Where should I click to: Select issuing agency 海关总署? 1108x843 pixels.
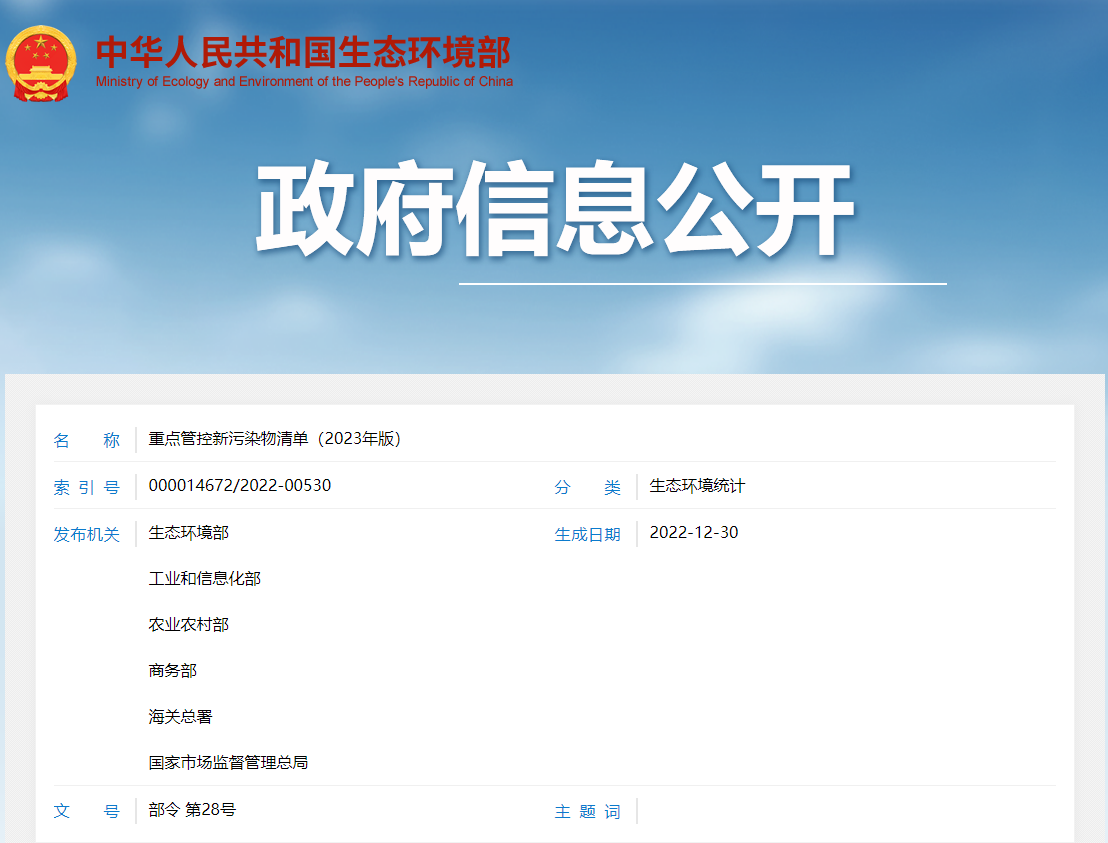pos(181,717)
